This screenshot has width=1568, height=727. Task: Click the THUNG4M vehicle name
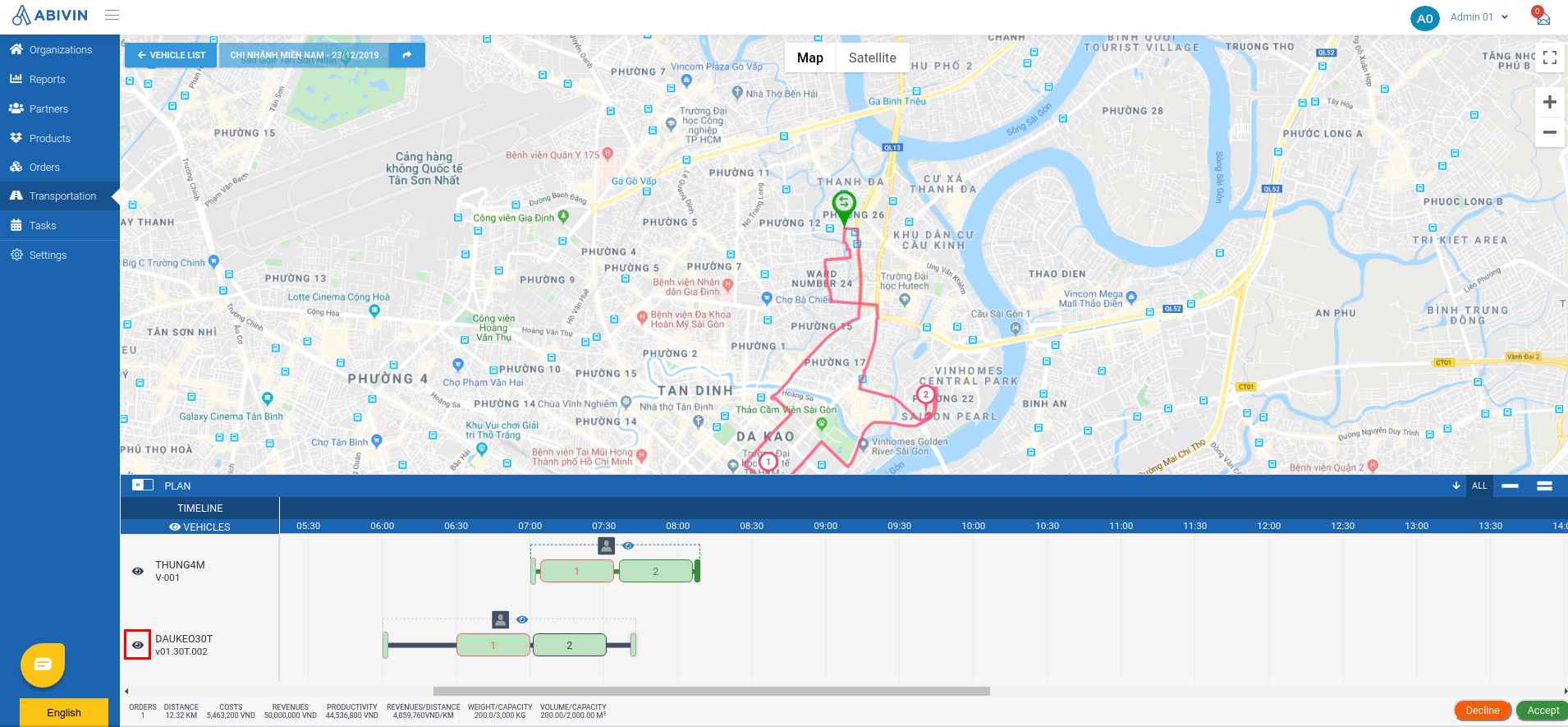[x=180, y=565]
